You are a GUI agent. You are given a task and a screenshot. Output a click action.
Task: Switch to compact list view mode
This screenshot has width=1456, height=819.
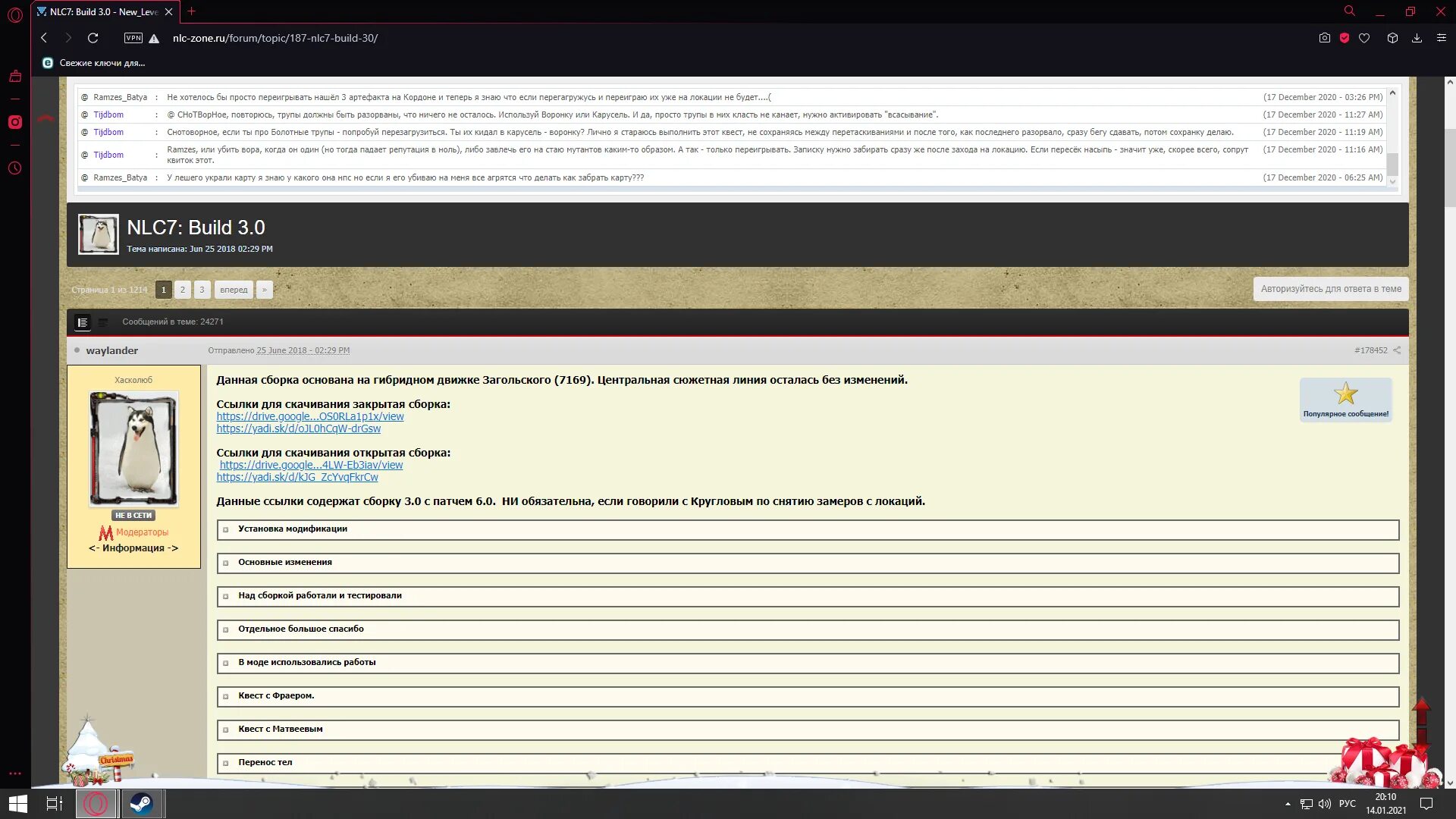(x=103, y=322)
